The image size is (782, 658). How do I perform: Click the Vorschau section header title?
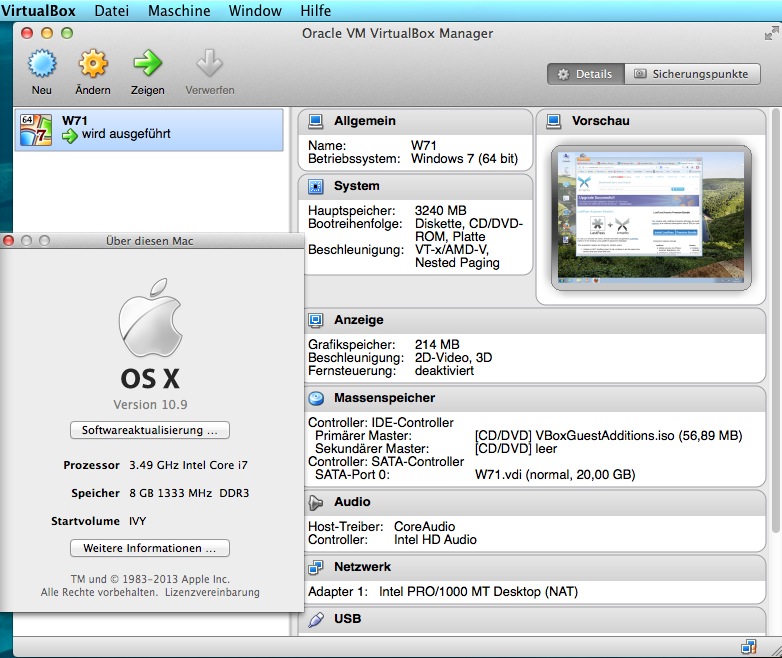click(x=600, y=121)
